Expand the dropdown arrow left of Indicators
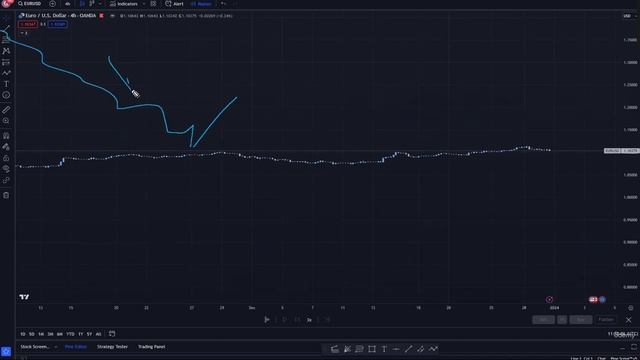The image size is (640, 360). (100, 4)
